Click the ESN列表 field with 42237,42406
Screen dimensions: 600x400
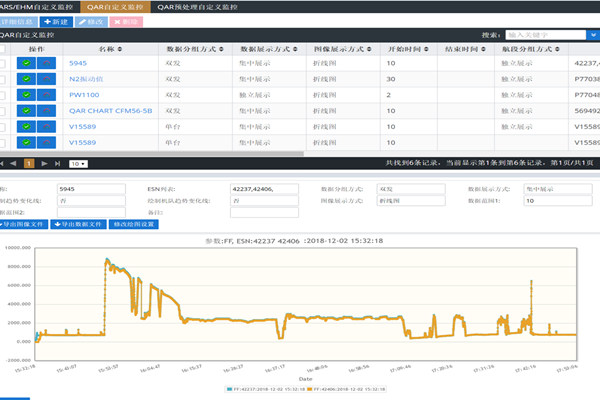(264, 189)
